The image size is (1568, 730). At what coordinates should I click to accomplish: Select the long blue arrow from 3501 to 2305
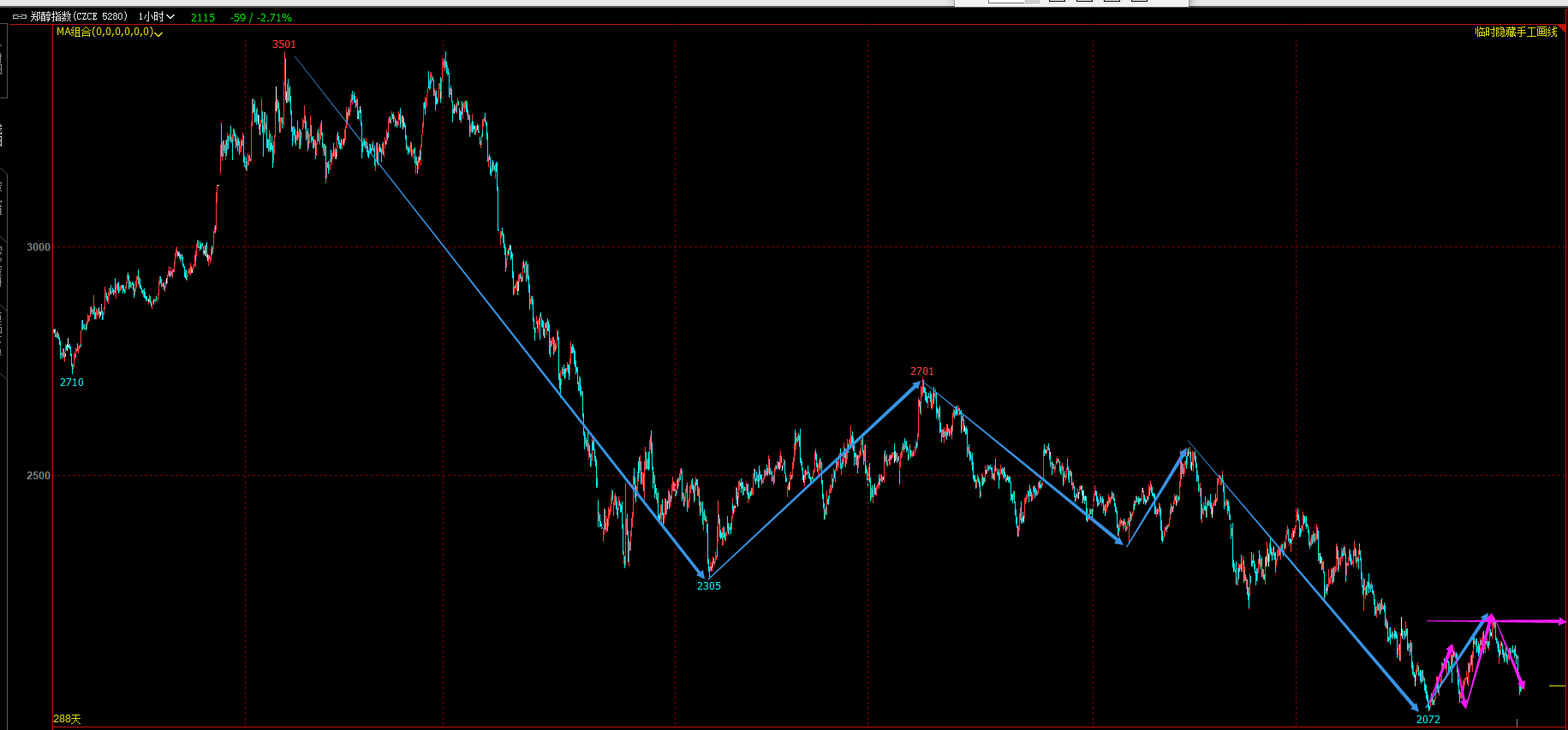click(497, 317)
